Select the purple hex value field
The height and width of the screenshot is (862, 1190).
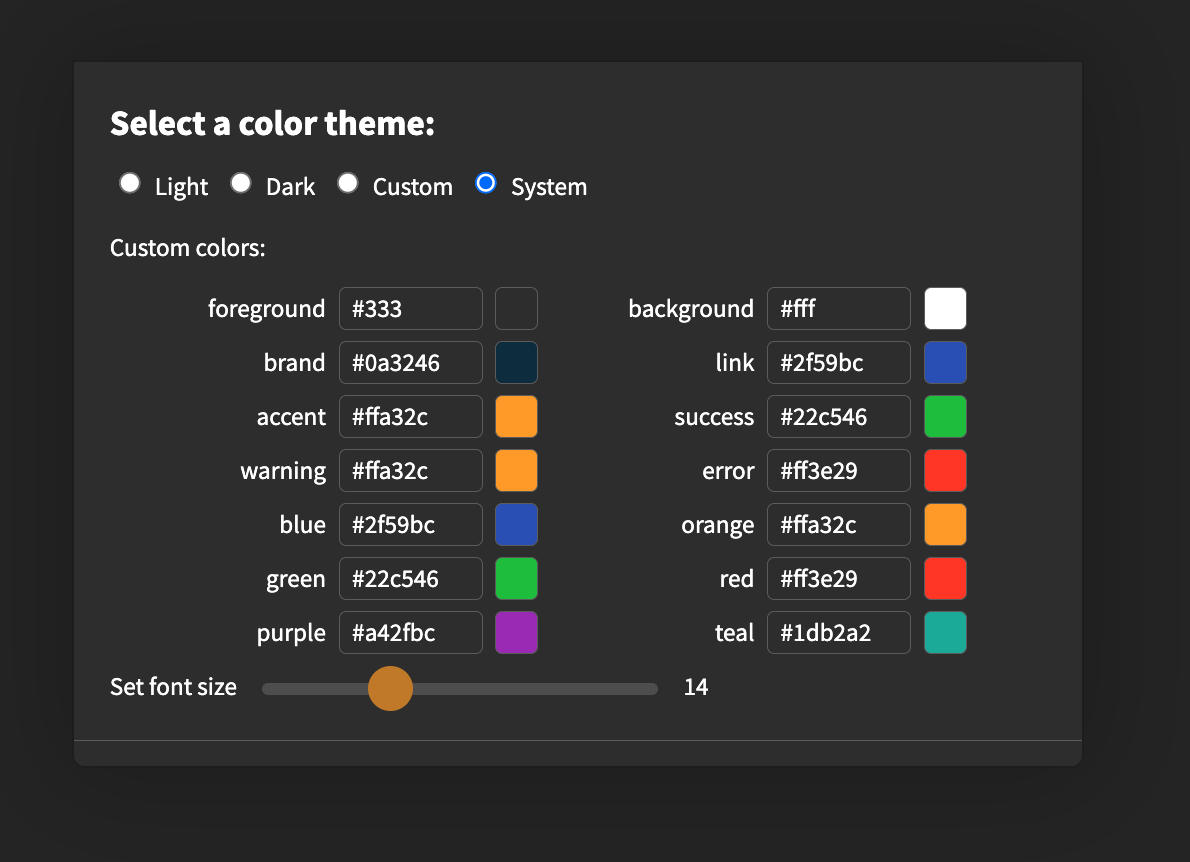click(411, 633)
